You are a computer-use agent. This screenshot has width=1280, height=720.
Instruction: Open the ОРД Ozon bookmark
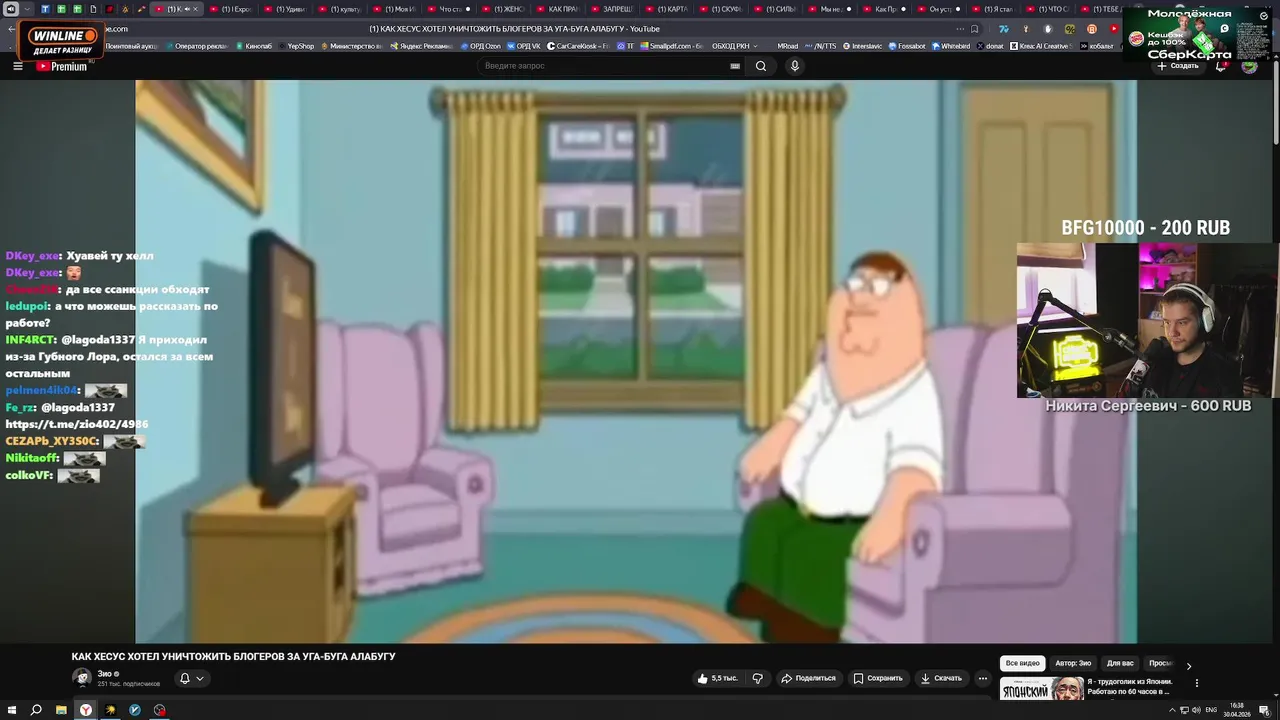pyautogui.click(x=482, y=46)
